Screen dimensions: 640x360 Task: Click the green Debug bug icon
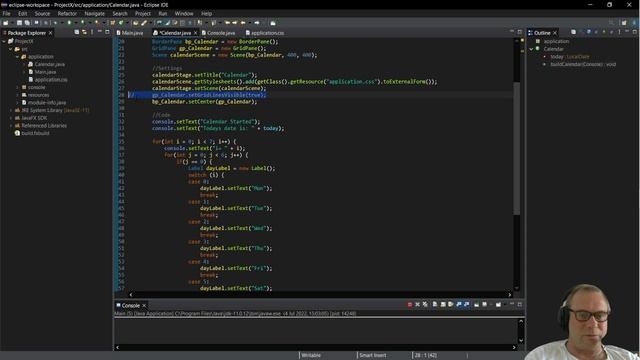(x=56, y=23)
